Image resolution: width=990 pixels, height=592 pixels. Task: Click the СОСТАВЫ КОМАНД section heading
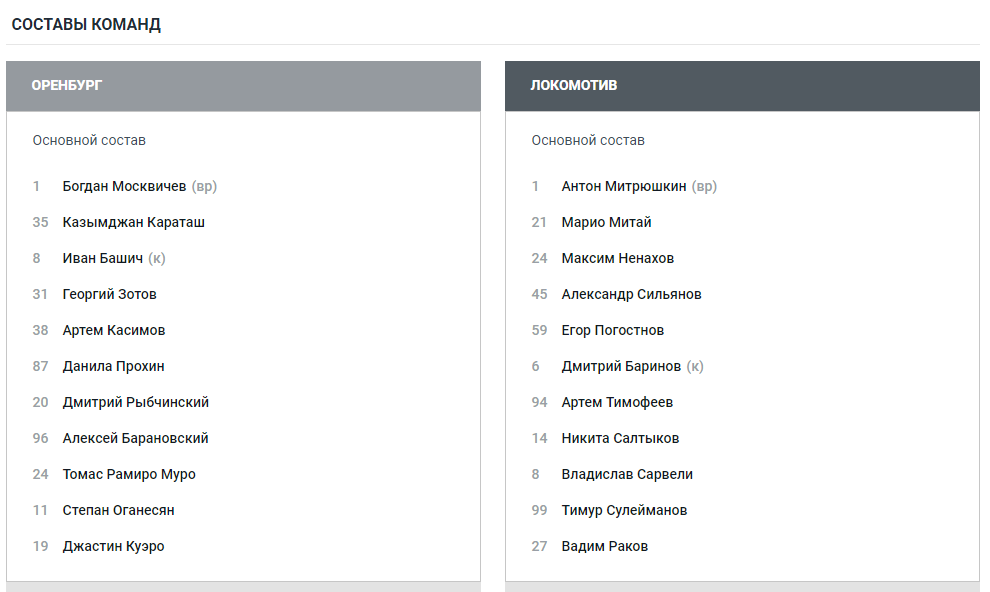coord(86,25)
